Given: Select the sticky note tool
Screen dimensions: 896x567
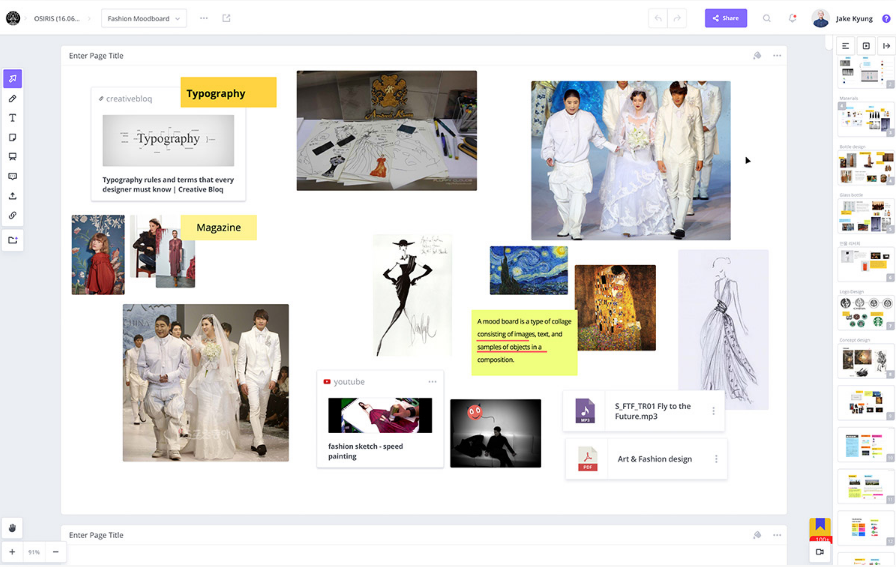Looking at the screenshot, I should [13, 138].
